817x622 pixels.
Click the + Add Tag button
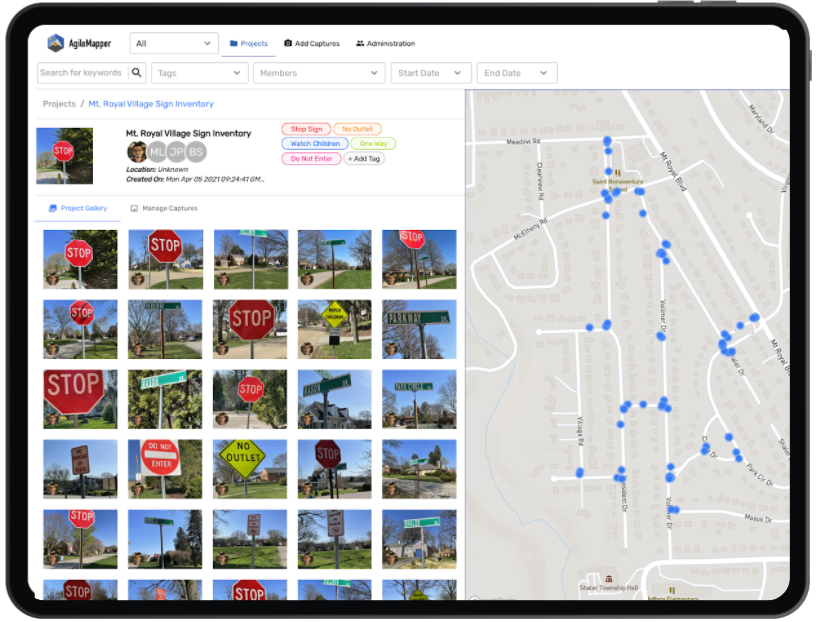(x=364, y=158)
